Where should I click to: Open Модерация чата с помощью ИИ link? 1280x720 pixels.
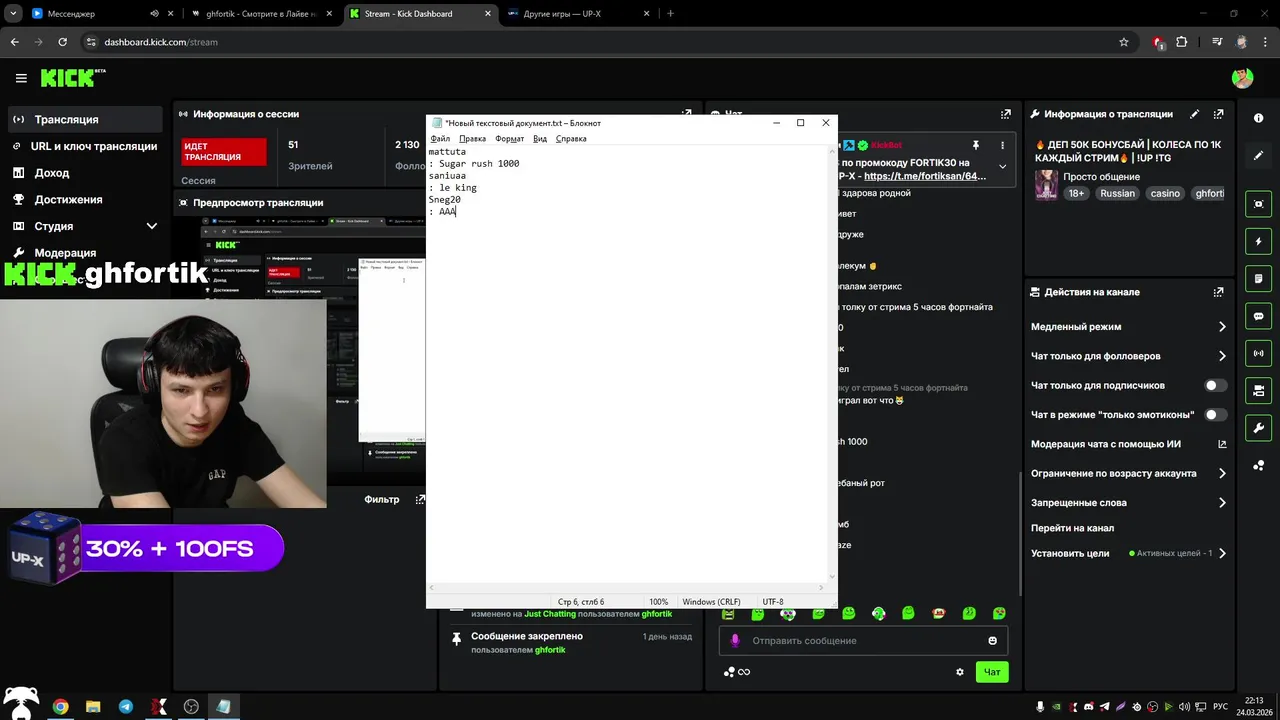pos(1128,444)
